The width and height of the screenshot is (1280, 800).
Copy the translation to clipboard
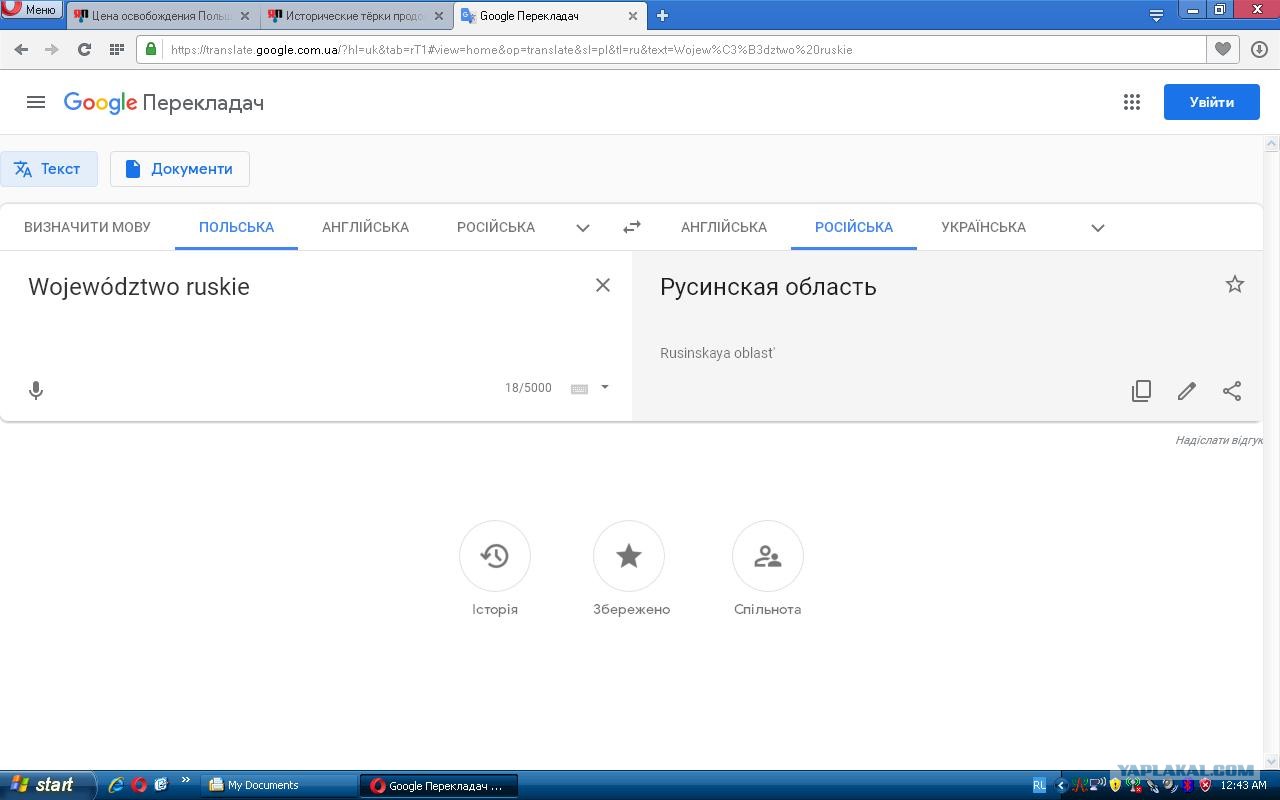1141,391
